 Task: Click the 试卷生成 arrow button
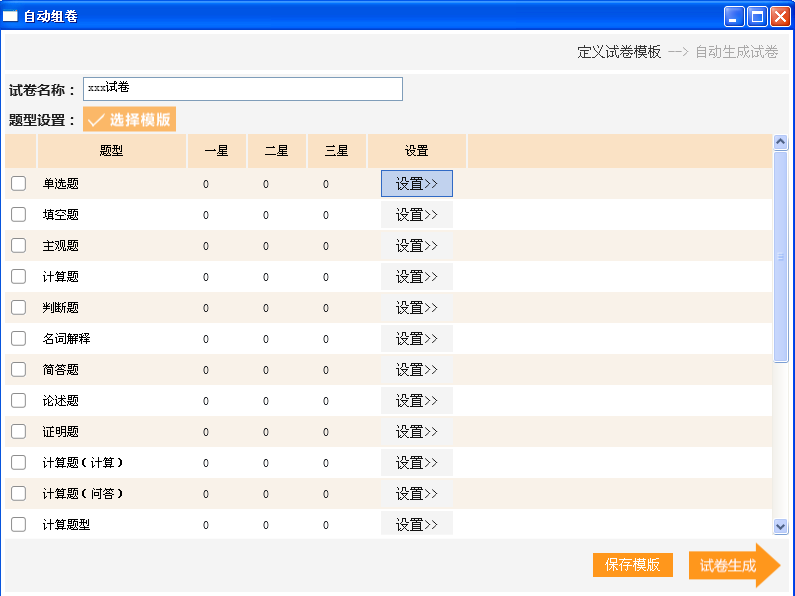734,565
